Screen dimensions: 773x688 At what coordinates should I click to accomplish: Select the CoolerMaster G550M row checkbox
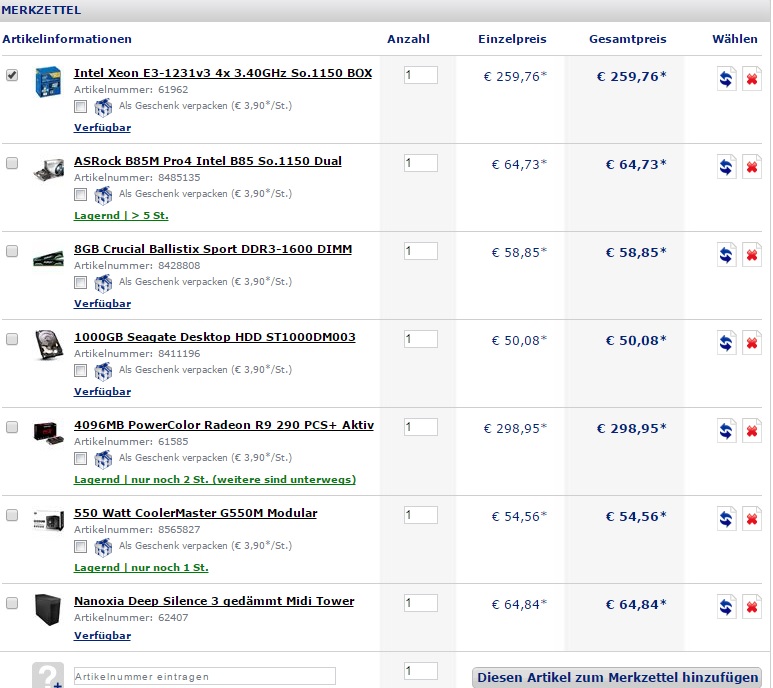12,515
